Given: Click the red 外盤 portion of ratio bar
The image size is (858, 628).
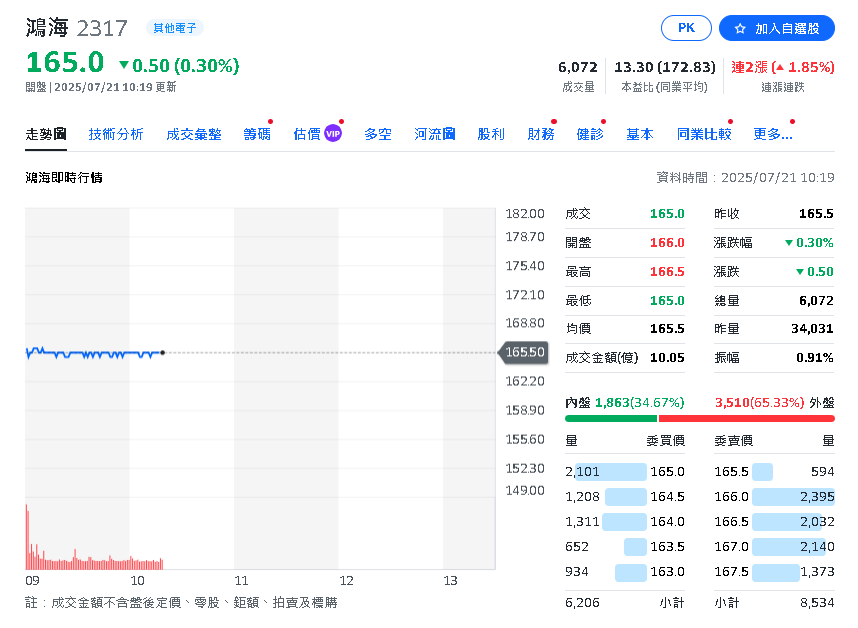Looking at the screenshot, I should 747,418.
